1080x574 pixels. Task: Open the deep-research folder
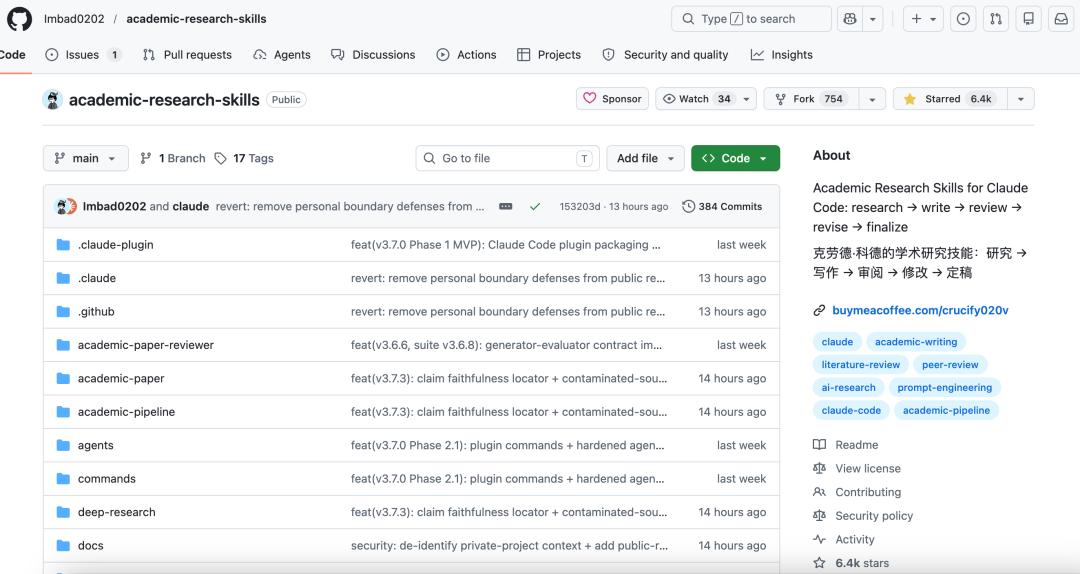coord(116,512)
